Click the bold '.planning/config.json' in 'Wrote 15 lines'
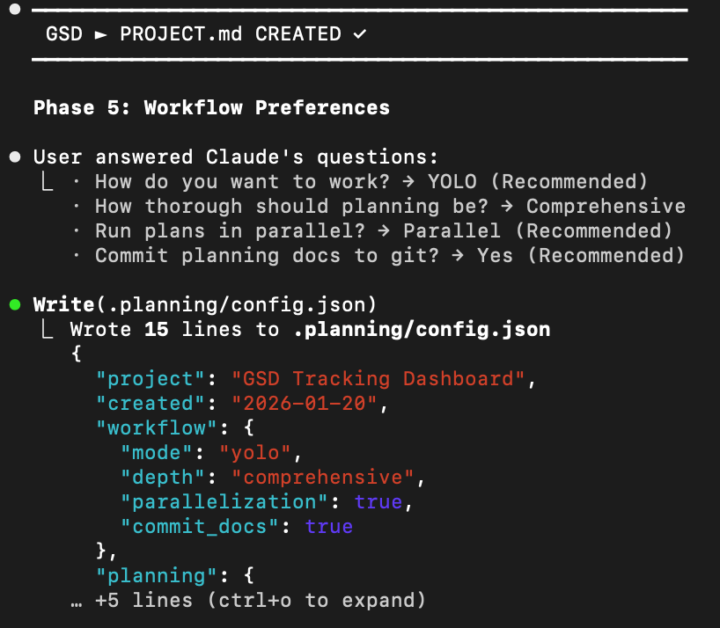The width and height of the screenshot is (720, 628). (x=421, y=329)
